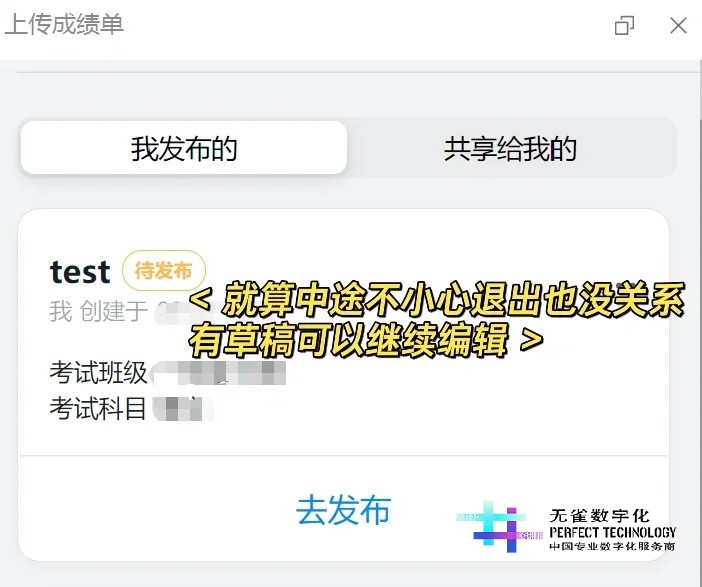Click the pop-out window icon
The height and width of the screenshot is (587, 702).
(x=624, y=26)
